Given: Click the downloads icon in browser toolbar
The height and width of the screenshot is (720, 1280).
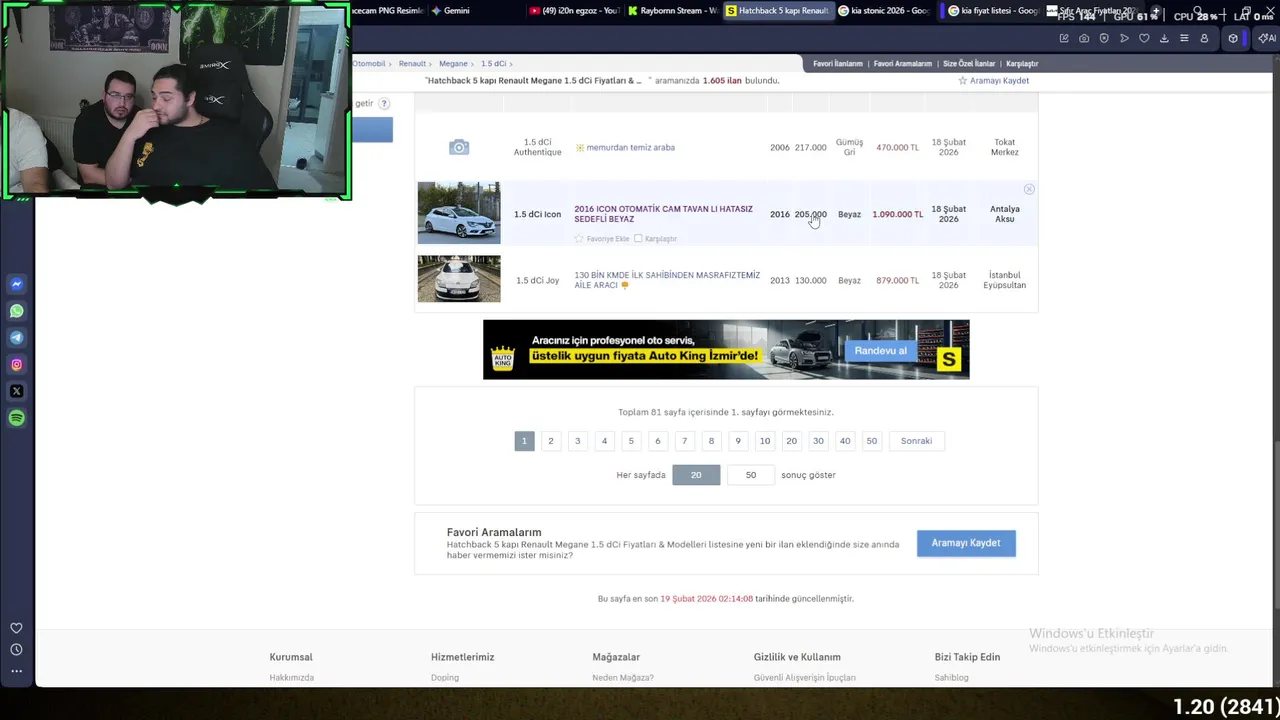Looking at the screenshot, I should pos(1164,38).
